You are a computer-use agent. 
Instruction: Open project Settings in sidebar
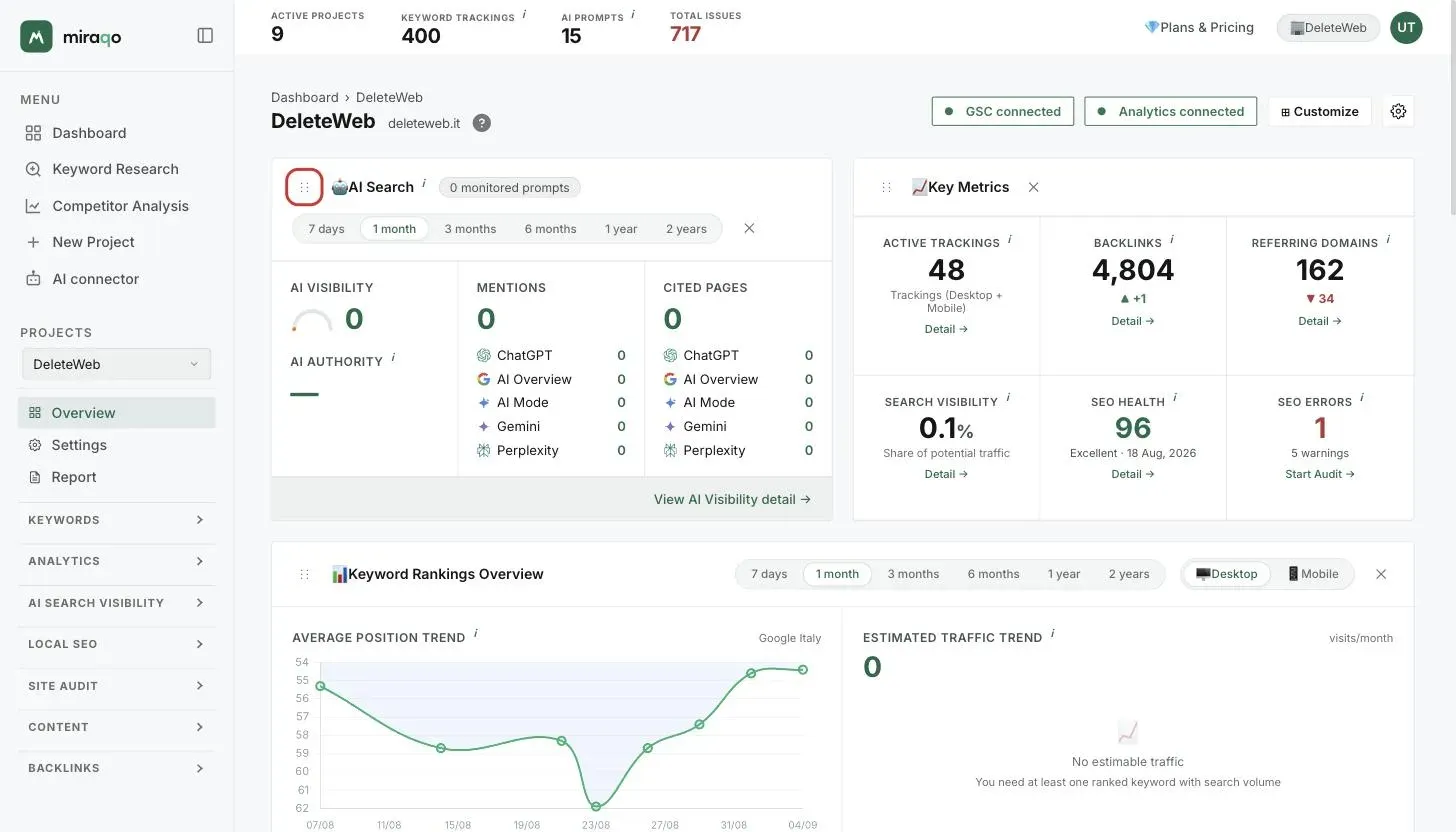click(117, 445)
